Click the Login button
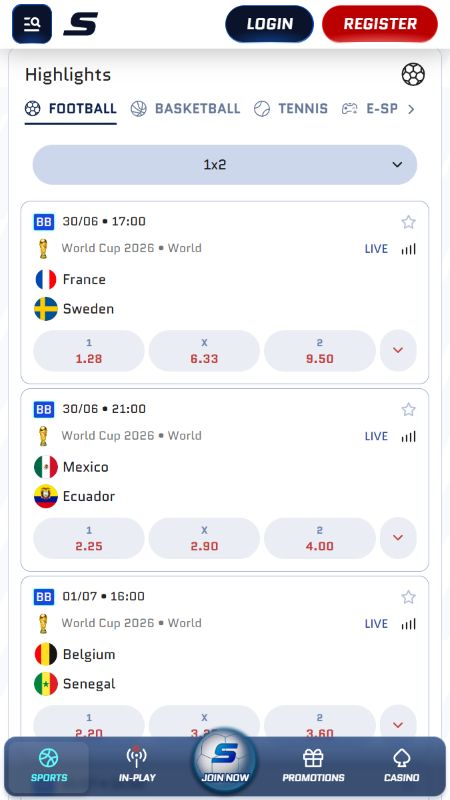The image size is (450, 800). click(x=269, y=24)
